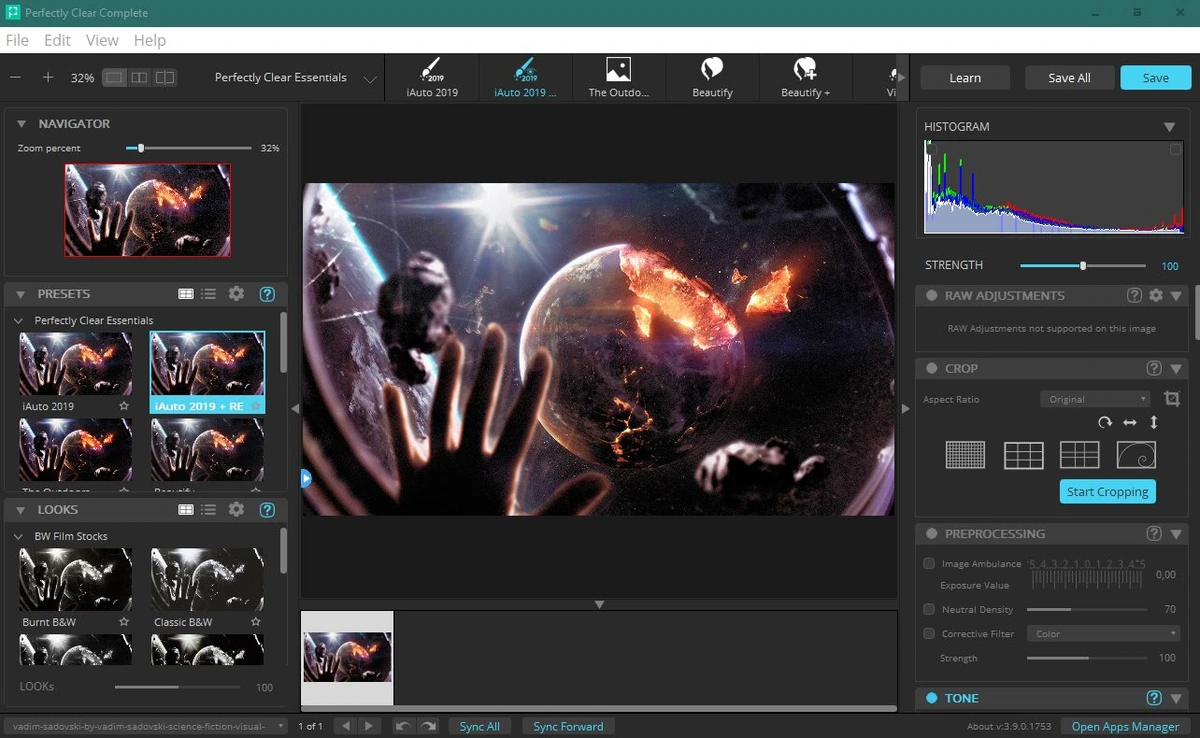
Task: Toggle the Preprocessing section on/off dot
Action: point(931,534)
